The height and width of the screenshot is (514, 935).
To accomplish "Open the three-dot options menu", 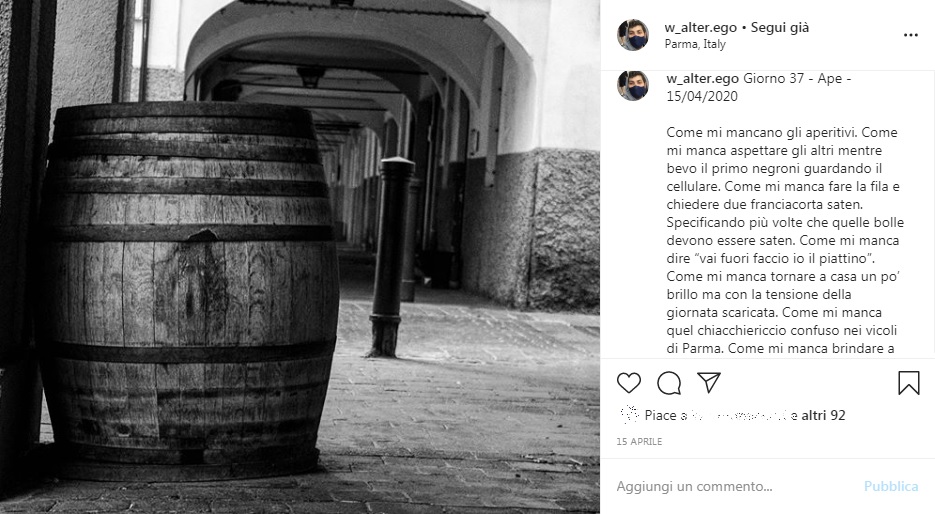I will click(x=911, y=35).
